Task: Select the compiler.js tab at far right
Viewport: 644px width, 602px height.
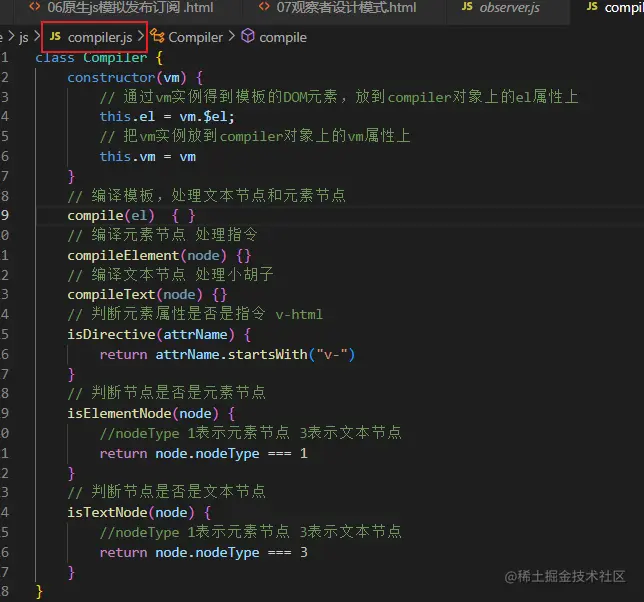Action: 615,7
